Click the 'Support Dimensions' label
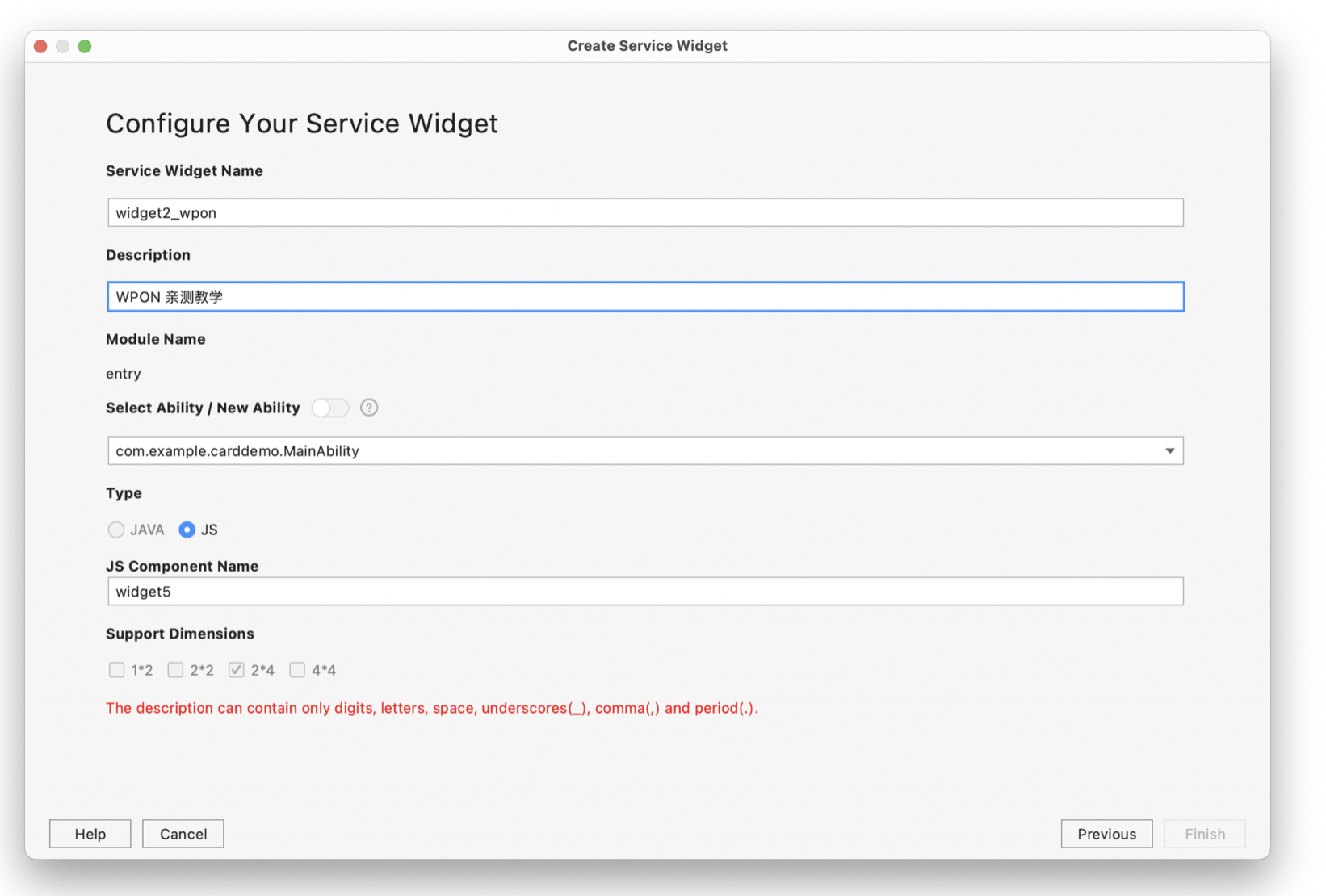The height and width of the screenshot is (896, 1326). pyautogui.click(x=180, y=634)
